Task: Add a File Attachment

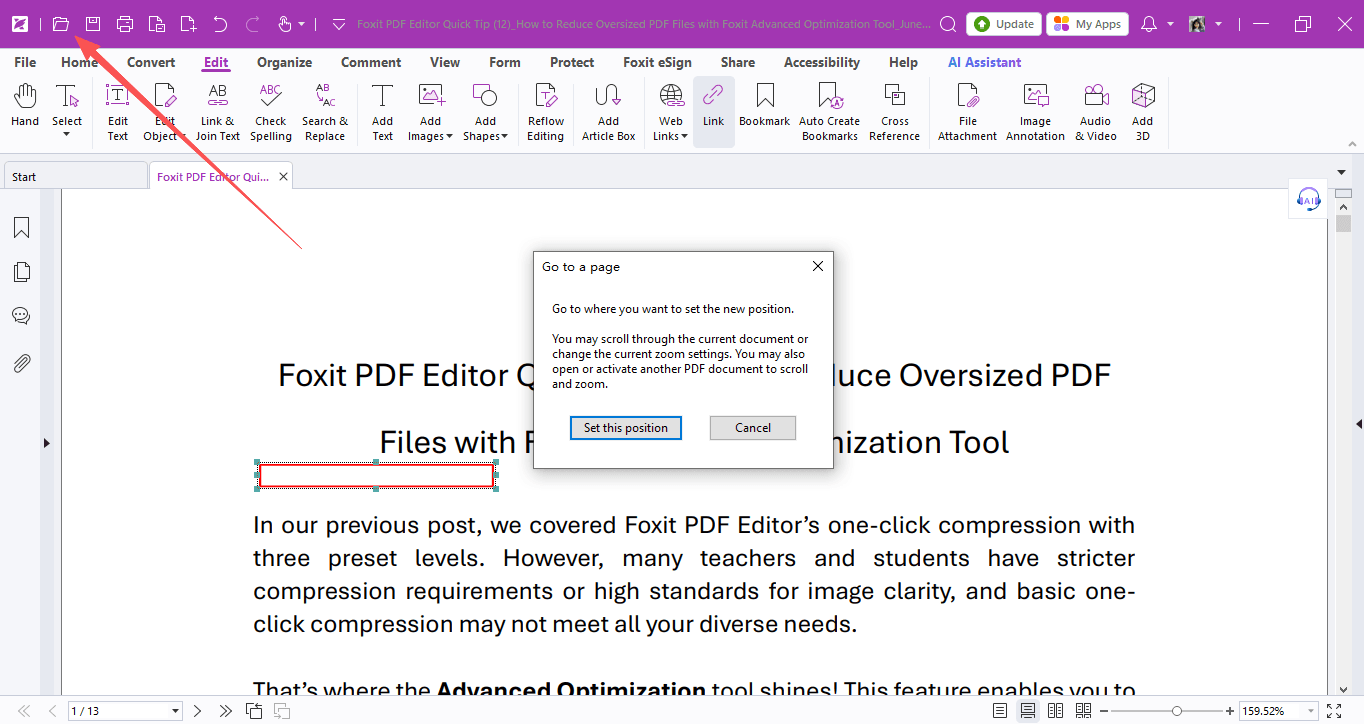Action: (967, 112)
